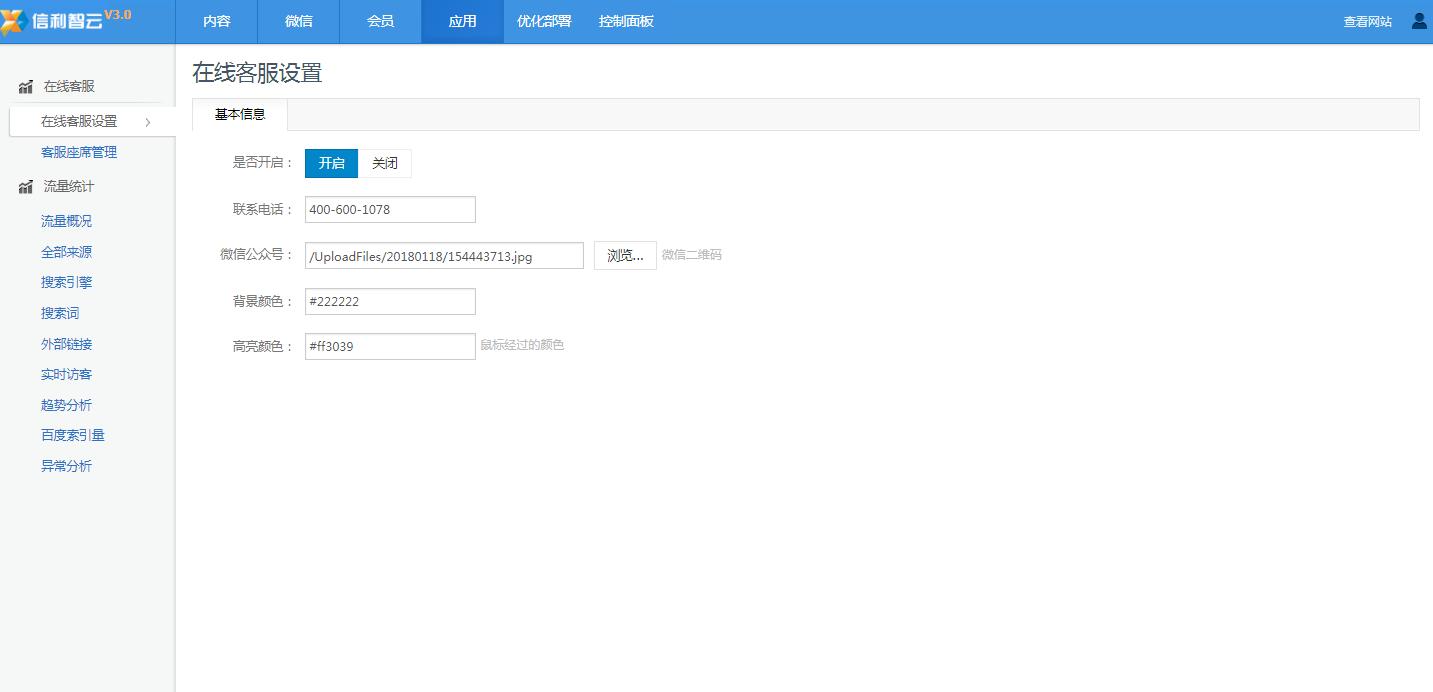Click the user profile icon
This screenshot has width=1433, height=692.
coord(1419,21)
